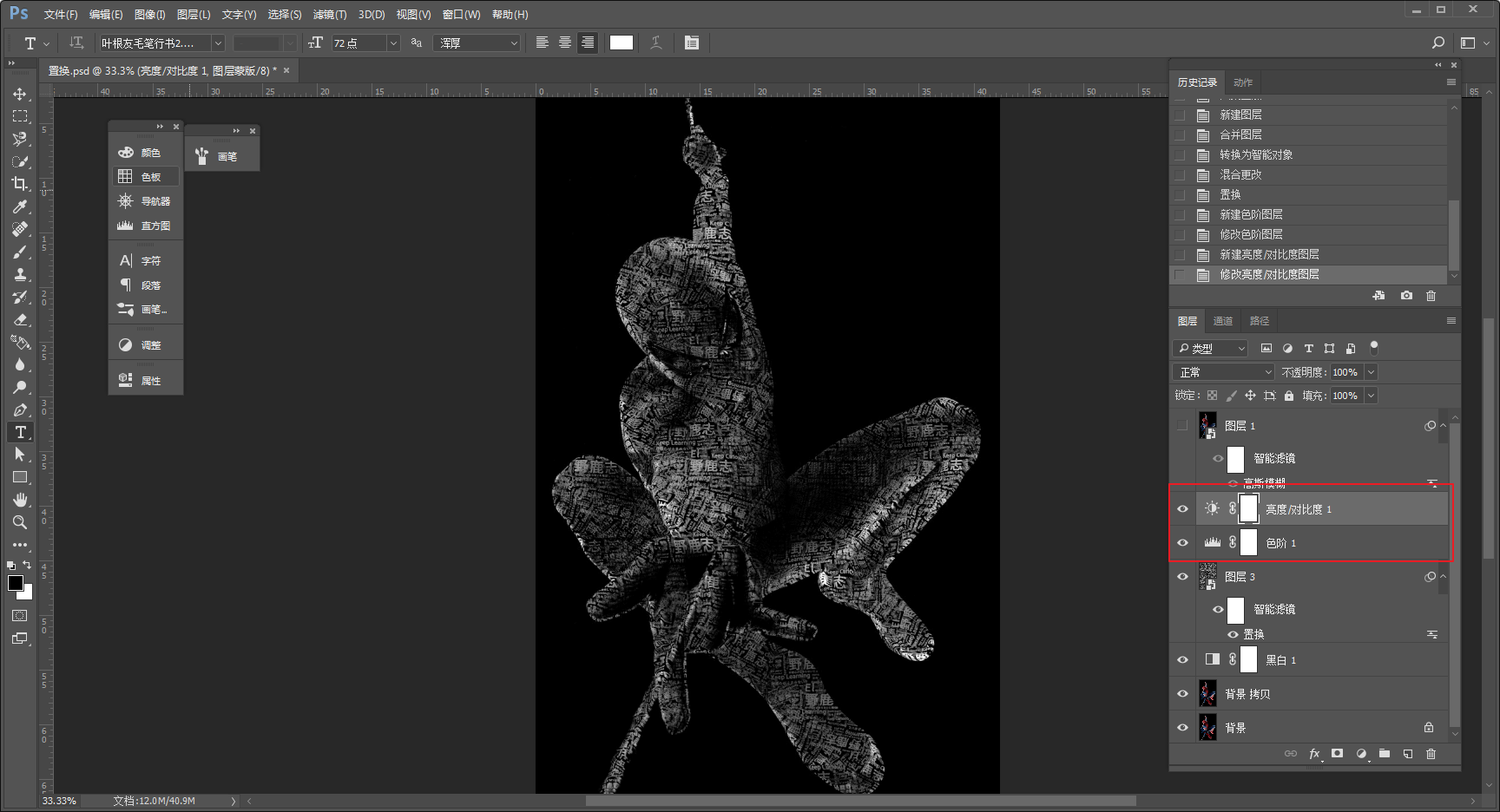Delete the current history state via trash icon
The image size is (1500, 812).
(1431, 296)
